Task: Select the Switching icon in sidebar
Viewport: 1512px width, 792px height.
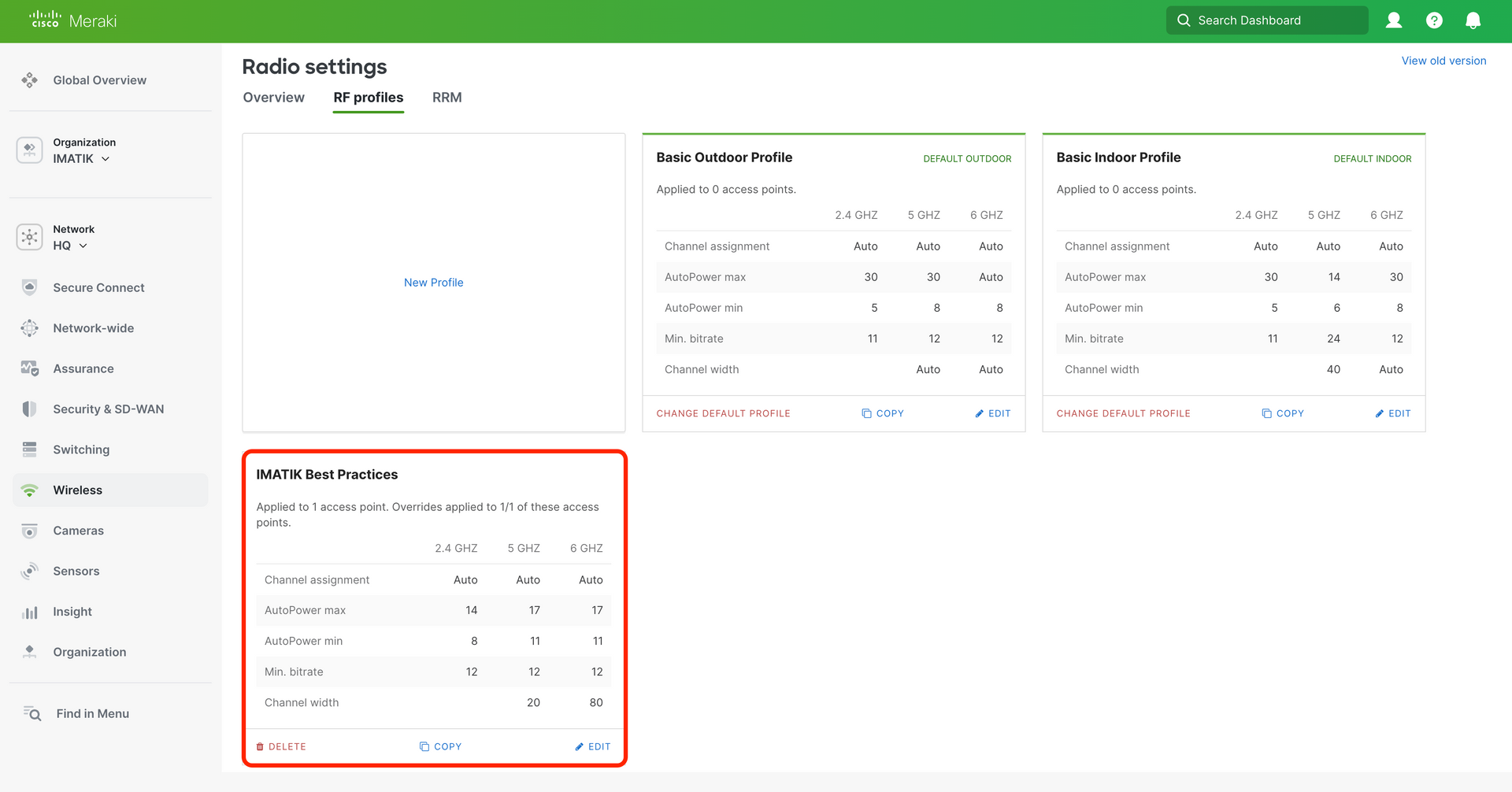Action: point(30,450)
